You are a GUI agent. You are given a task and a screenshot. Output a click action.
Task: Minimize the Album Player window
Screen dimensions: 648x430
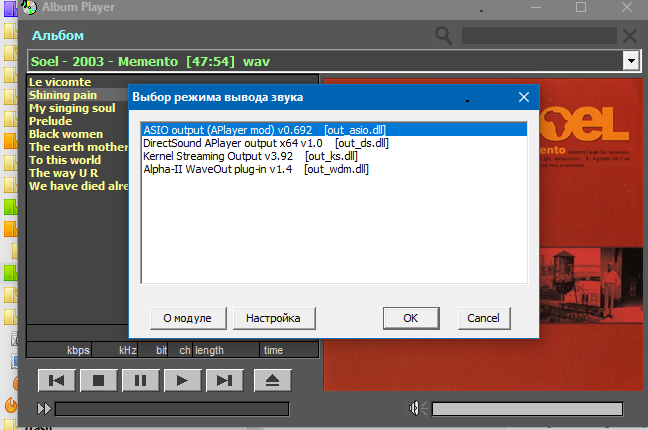point(536,7)
